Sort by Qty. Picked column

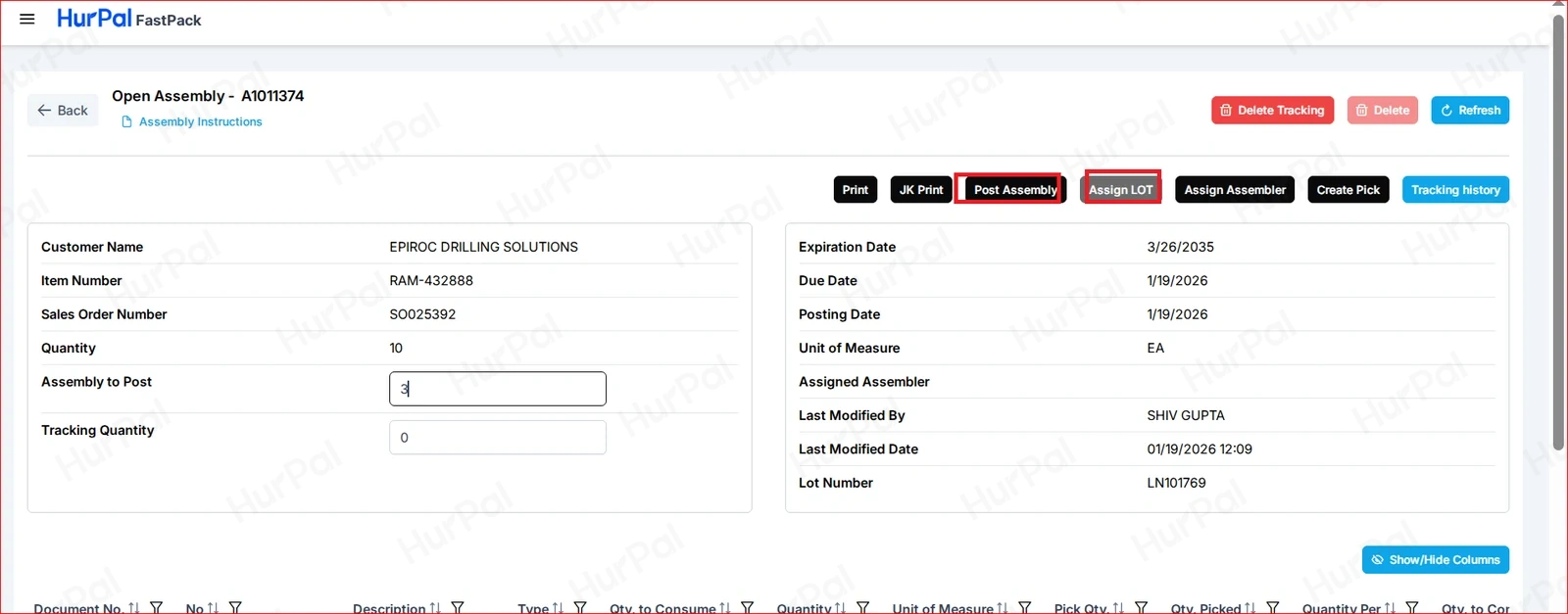tap(1249, 608)
